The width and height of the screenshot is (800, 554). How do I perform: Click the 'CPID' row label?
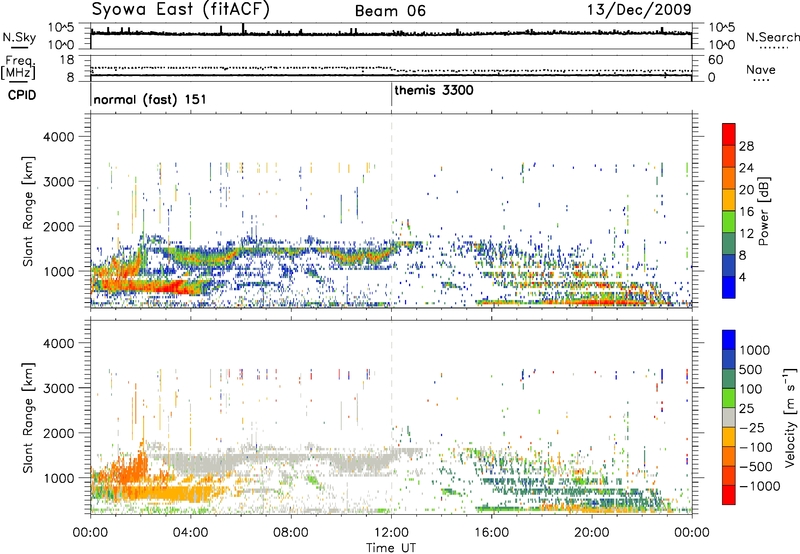tap(22, 95)
